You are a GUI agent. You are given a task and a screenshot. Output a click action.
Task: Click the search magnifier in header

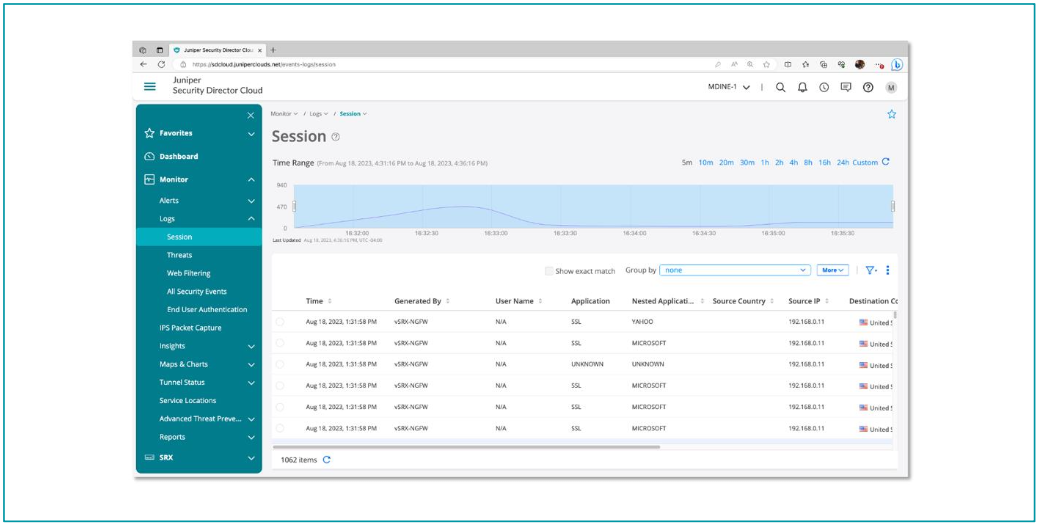coord(781,87)
